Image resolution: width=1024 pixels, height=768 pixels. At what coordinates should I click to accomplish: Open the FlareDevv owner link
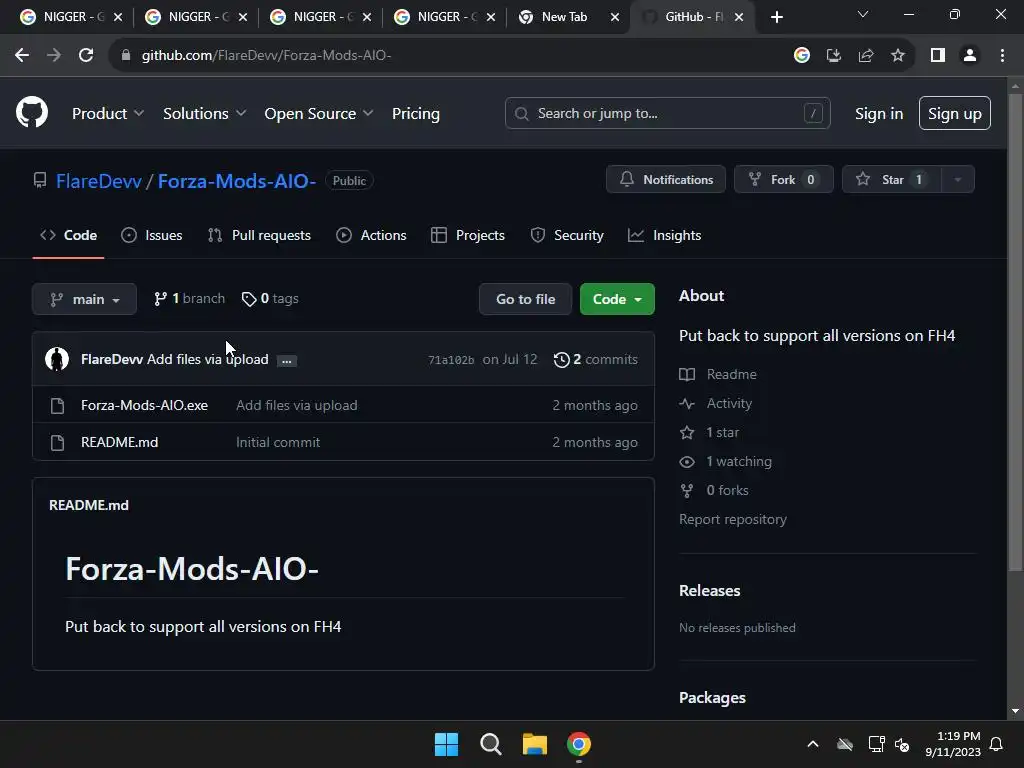coord(99,181)
